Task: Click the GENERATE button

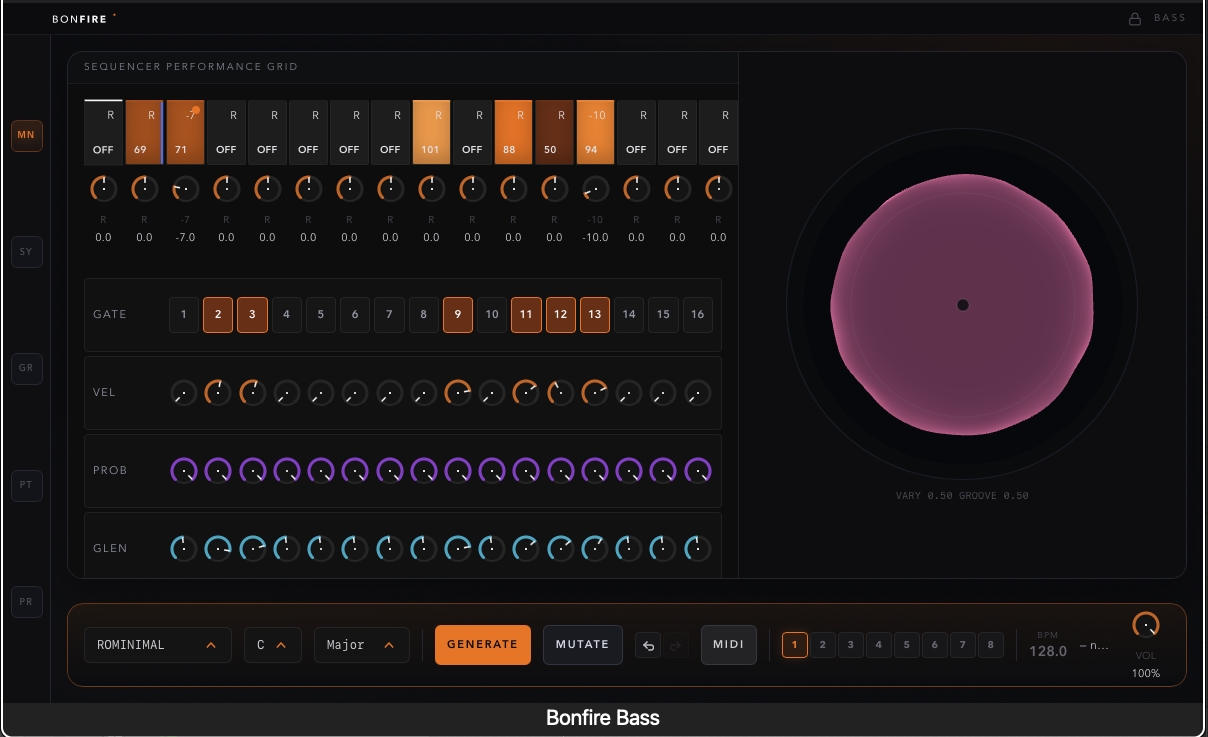Action: click(483, 645)
